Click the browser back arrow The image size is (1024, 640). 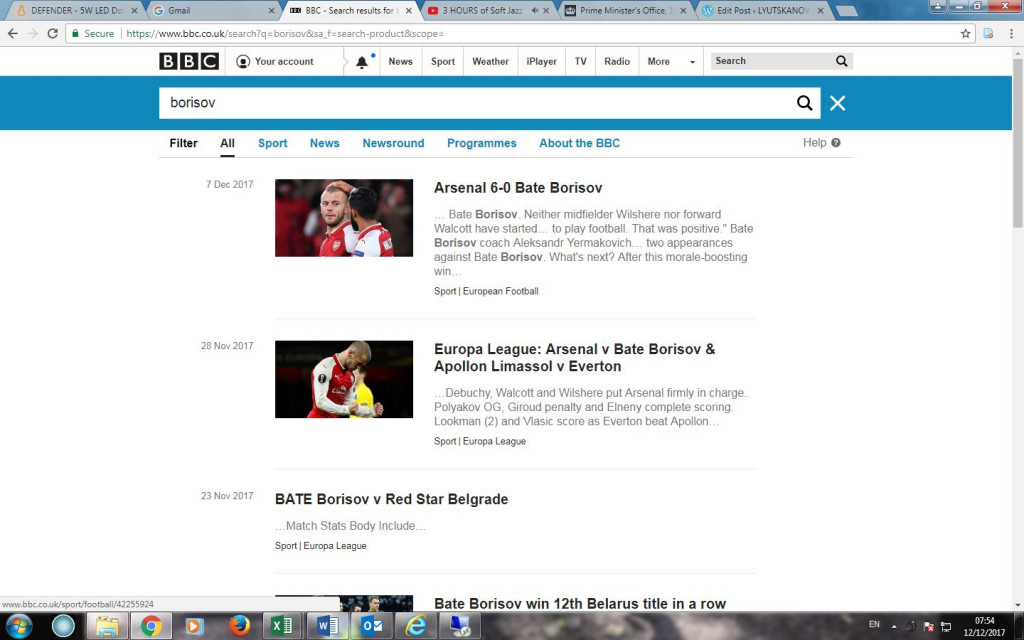coord(13,33)
